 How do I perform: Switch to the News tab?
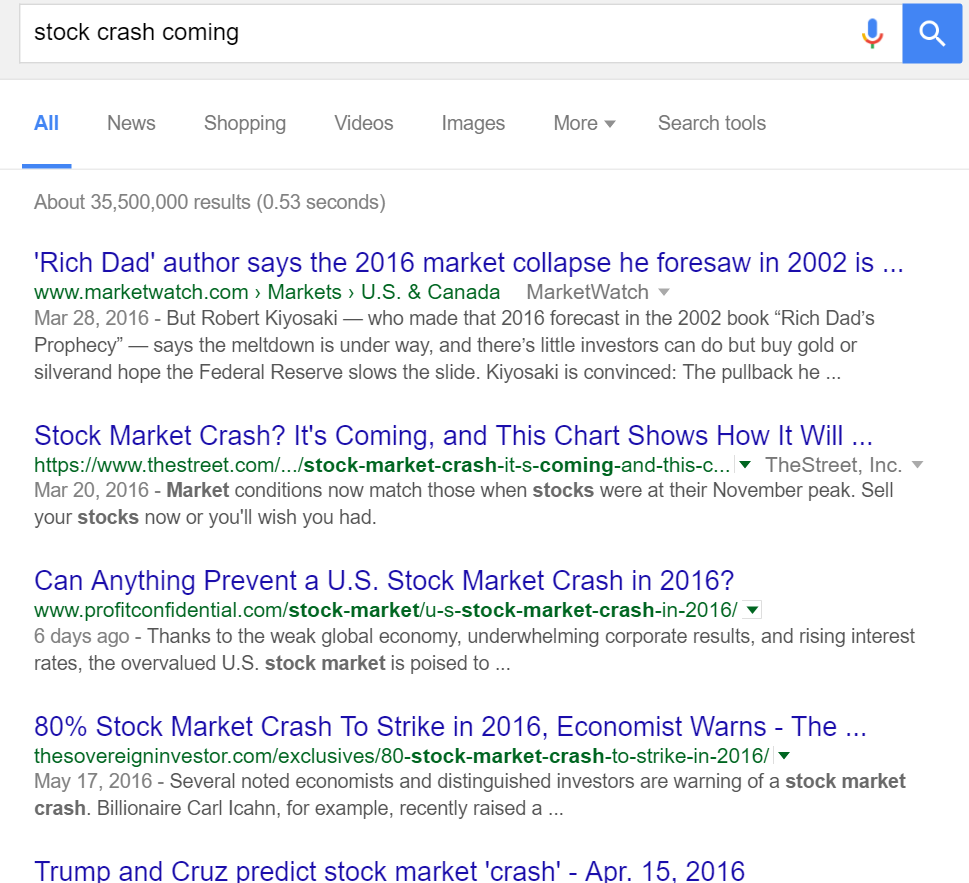click(x=131, y=123)
